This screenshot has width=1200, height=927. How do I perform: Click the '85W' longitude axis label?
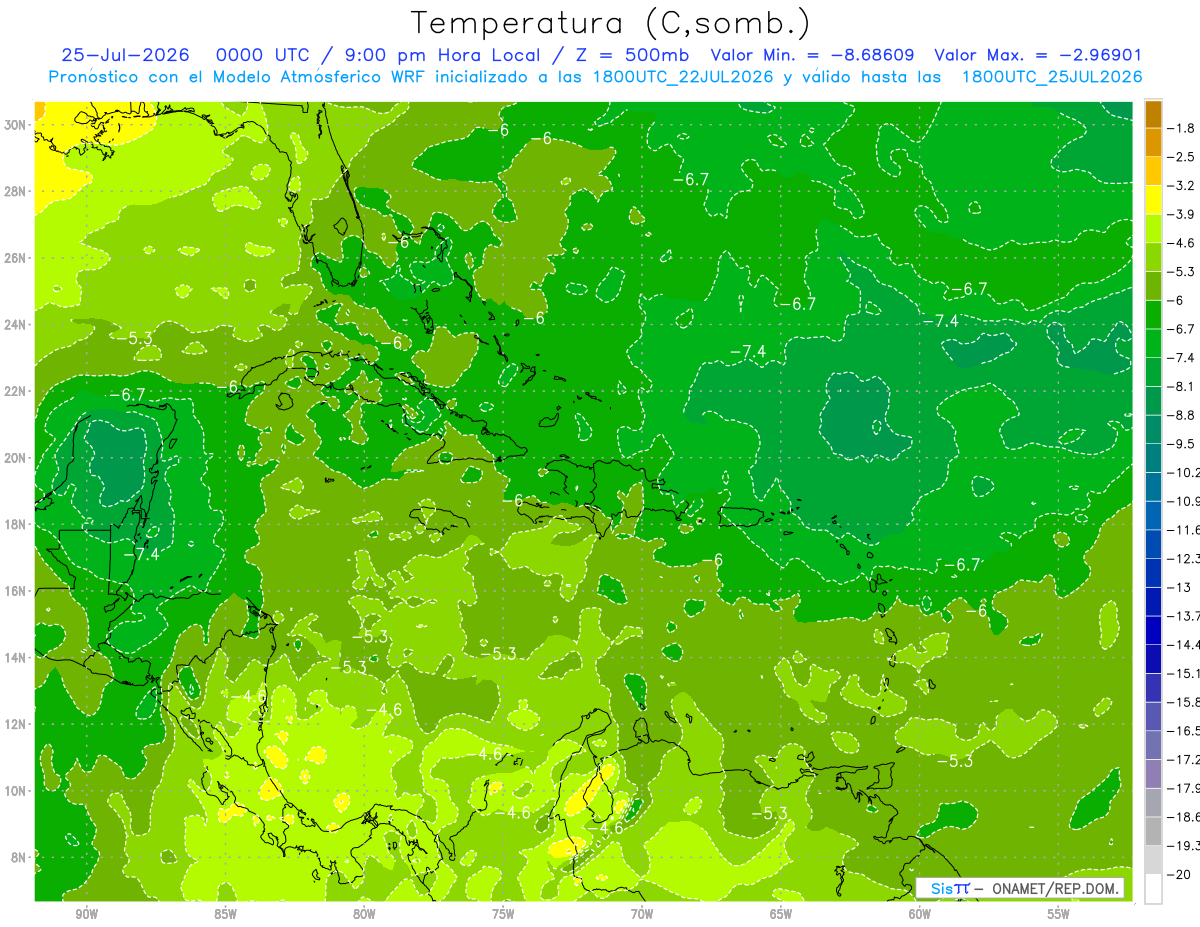pyautogui.click(x=225, y=914)
